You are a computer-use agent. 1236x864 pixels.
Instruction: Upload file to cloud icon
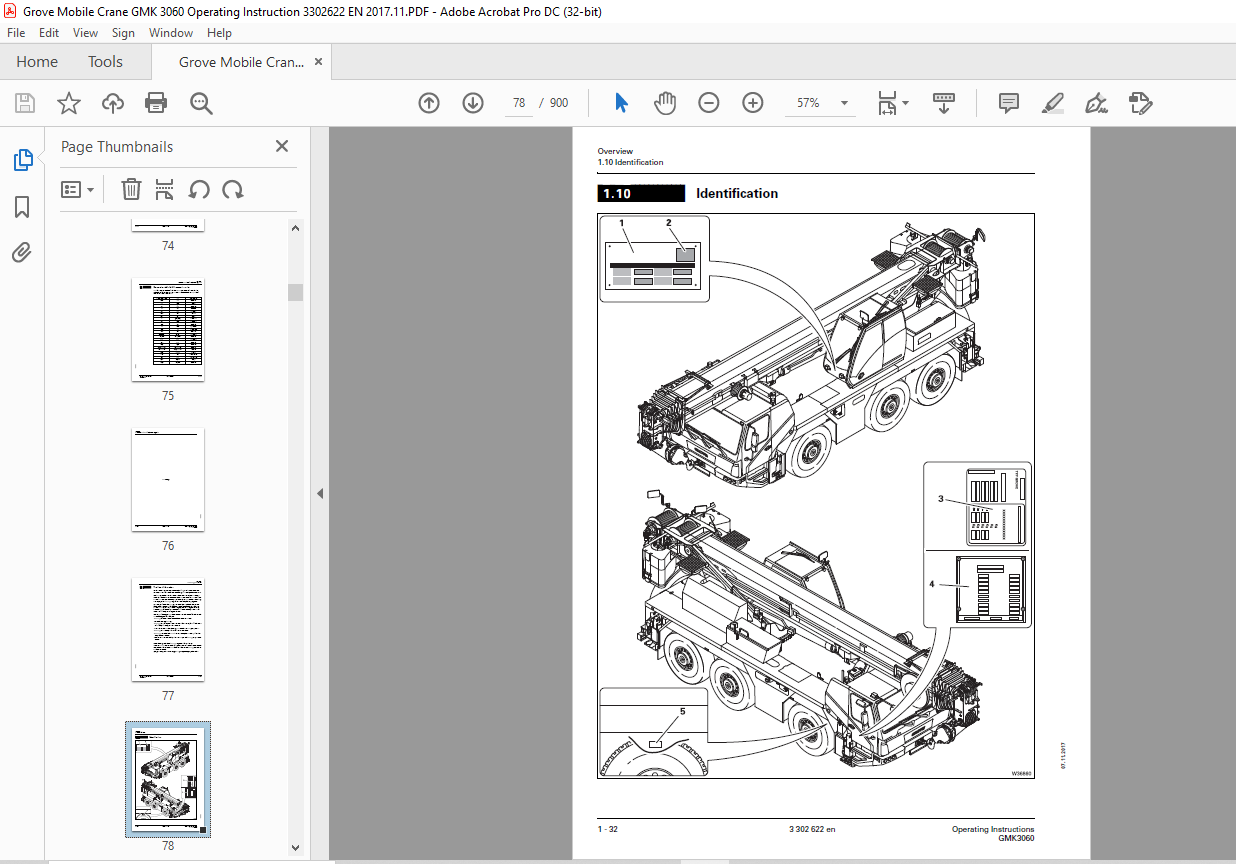pyautogui.click(x=113, y=103)
